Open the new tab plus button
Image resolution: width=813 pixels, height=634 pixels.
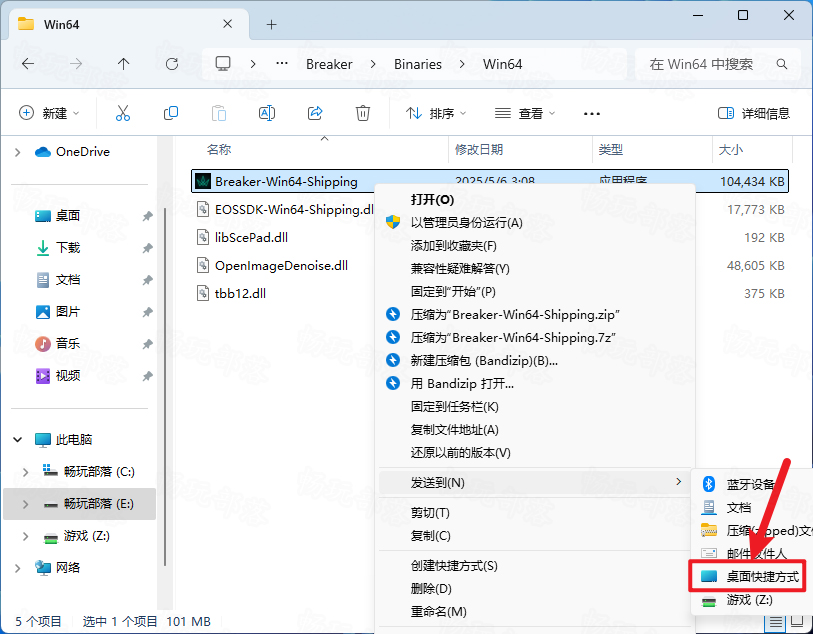[x=271, y=24]
